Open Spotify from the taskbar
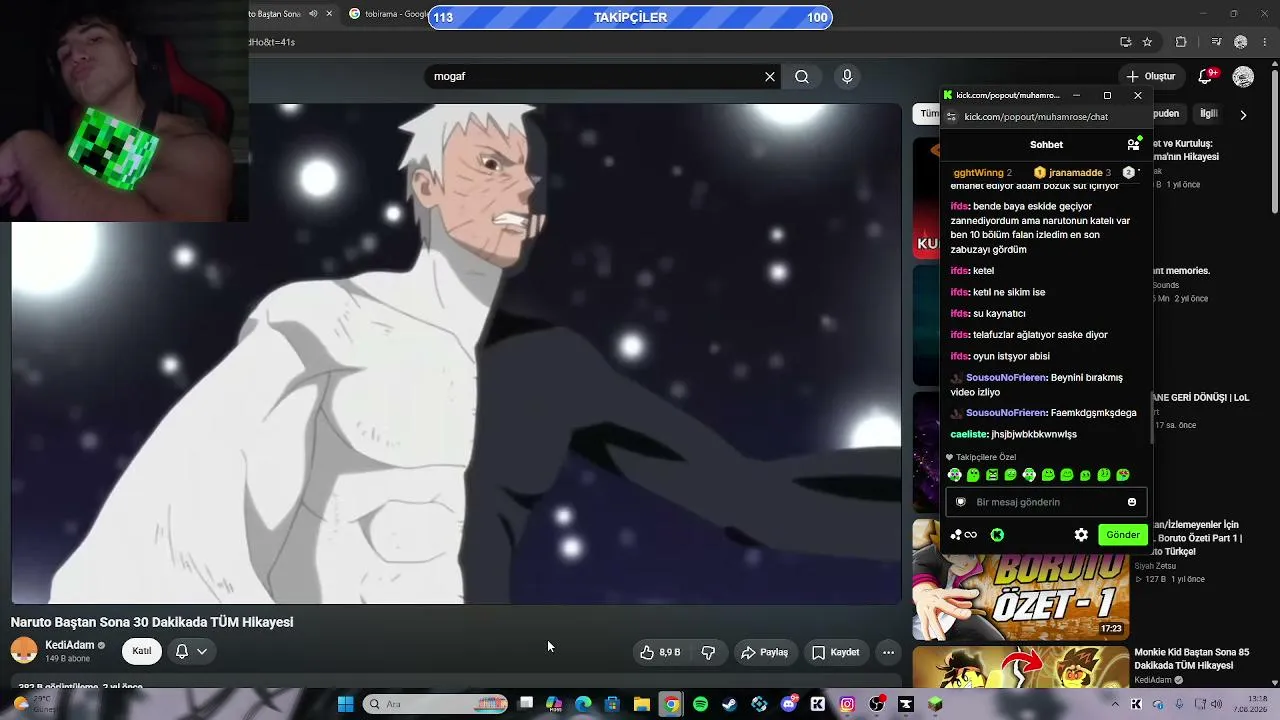This screenshot has height=720, width=1280. pyautogui.click(x=700, y=704)
